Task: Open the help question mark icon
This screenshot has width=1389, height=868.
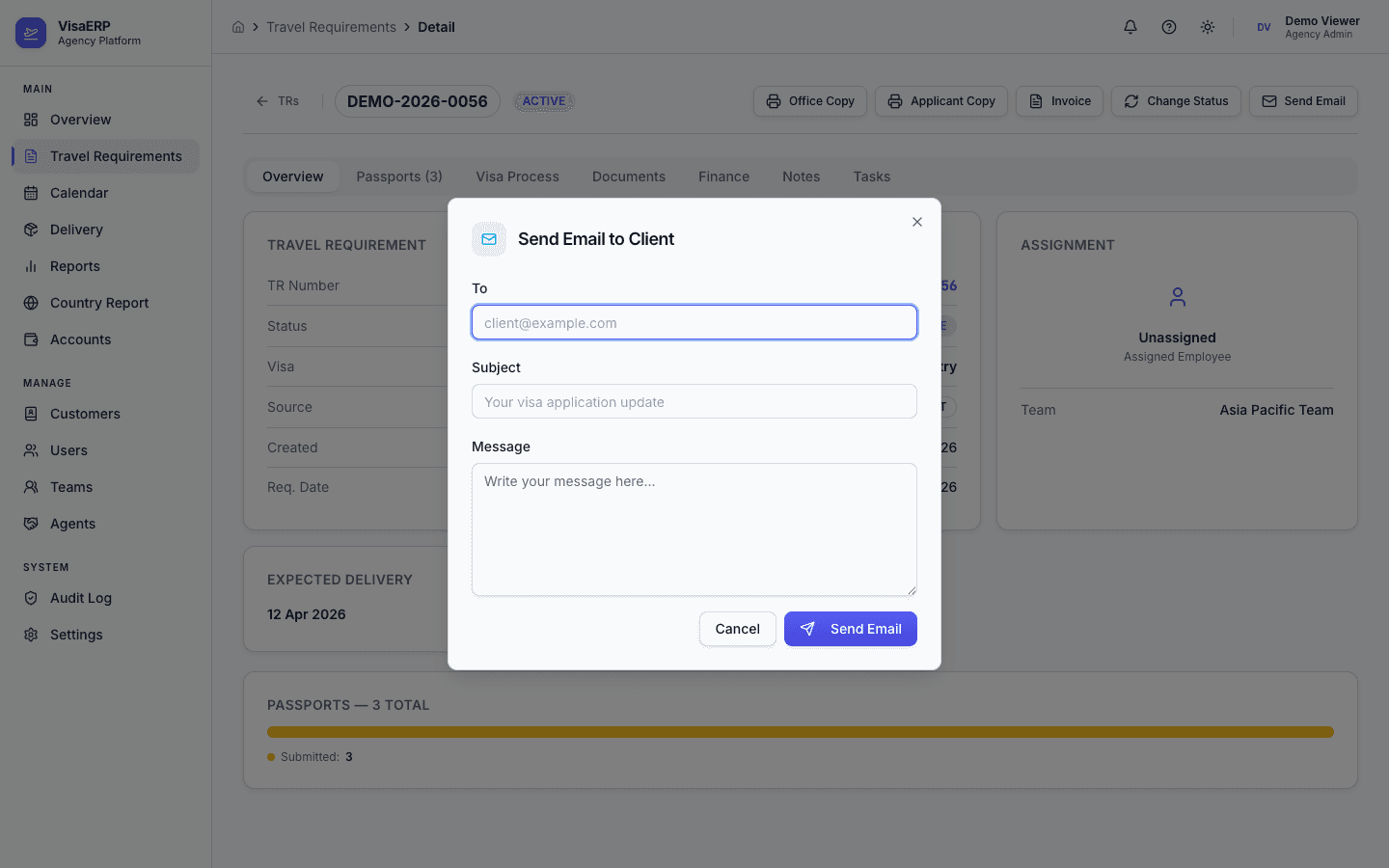Action: click(x=1169, y=27)
